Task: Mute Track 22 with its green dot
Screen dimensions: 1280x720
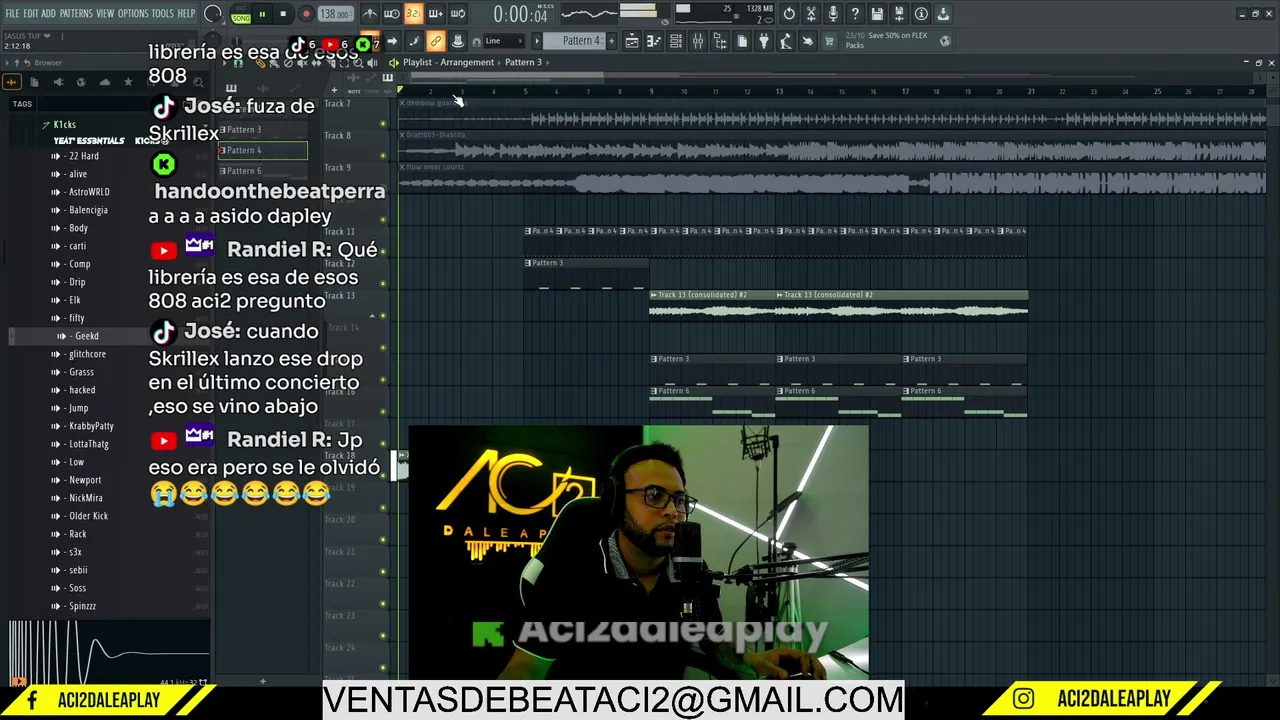Action: pyautogui.click(x=383, y=604)
